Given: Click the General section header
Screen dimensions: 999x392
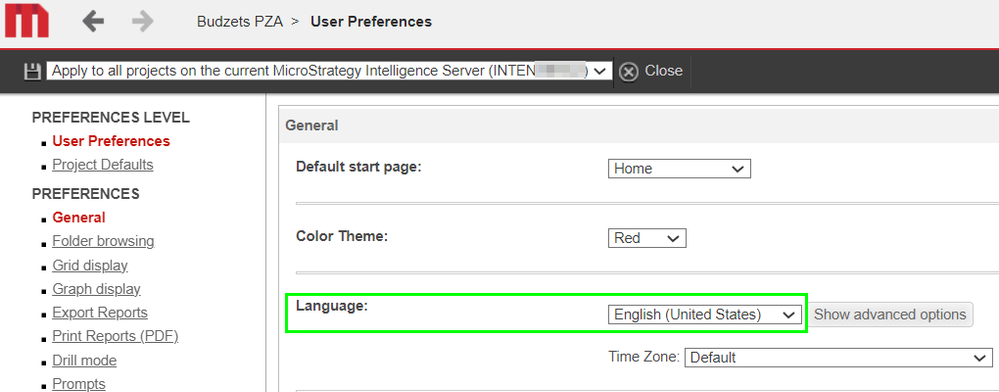Looking at the screenshot, I should pos(312,126).
